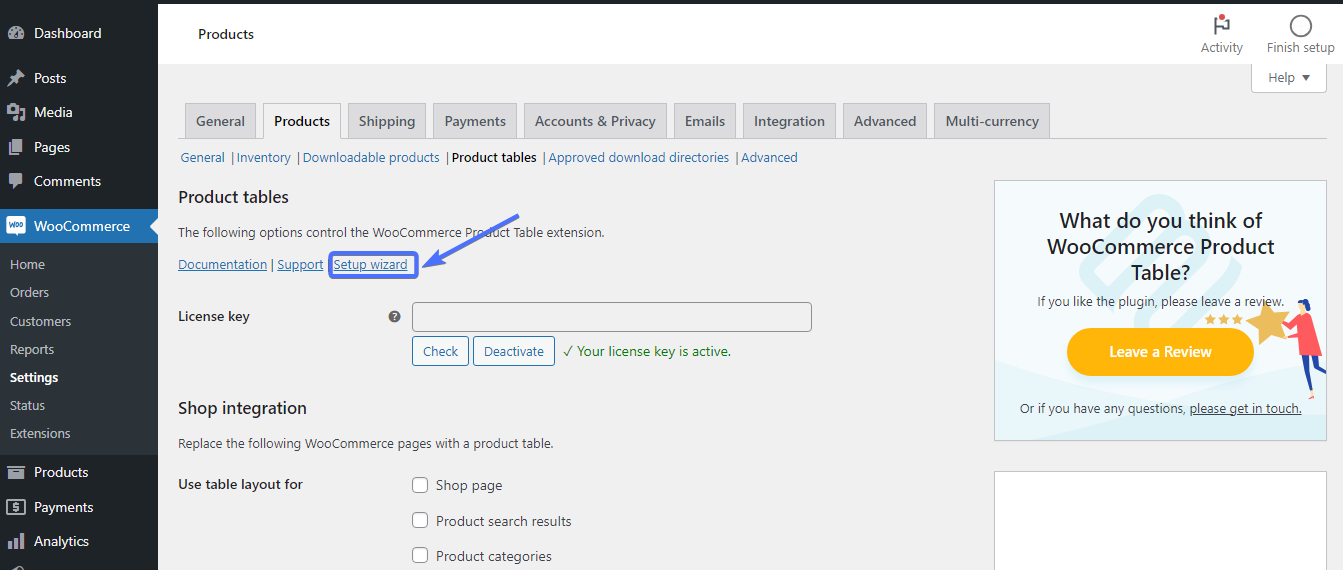Screen dimensions: 1343x570
Task: Click the Finish setup circle icon
Action: pos(1300,26)
